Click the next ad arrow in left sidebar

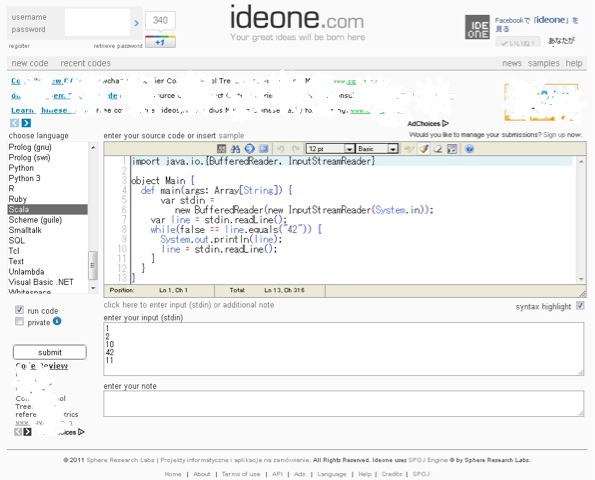click(27, 432)
